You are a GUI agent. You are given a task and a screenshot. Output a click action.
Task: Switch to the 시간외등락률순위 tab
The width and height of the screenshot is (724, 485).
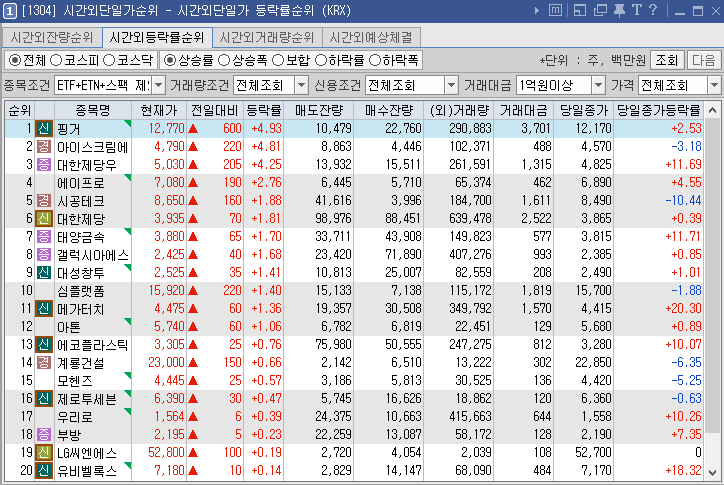click(x=157, y=37)
